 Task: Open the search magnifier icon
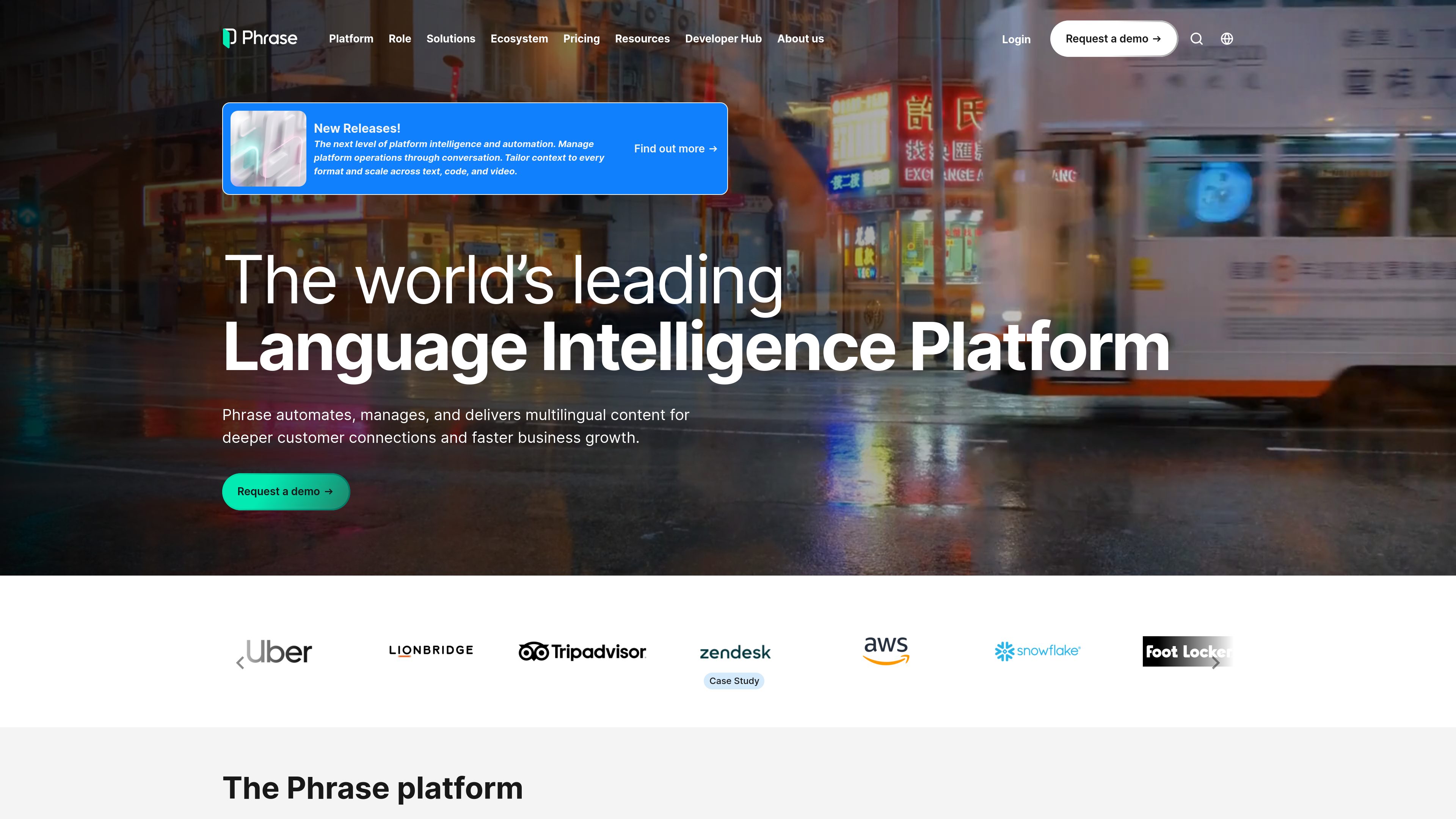tap(1197, 38)
